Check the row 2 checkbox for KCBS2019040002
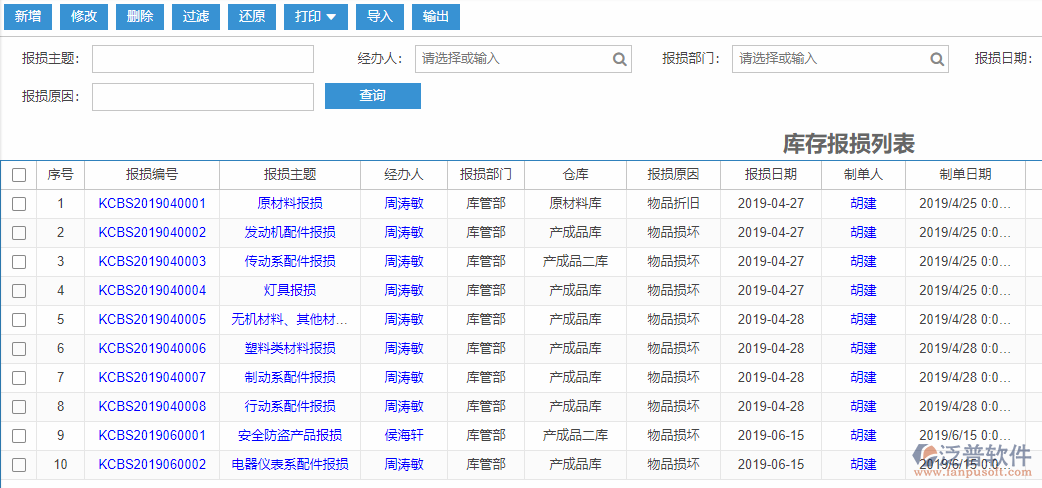The width and height of the screenshot is (1042, 488). click(19, 233)
